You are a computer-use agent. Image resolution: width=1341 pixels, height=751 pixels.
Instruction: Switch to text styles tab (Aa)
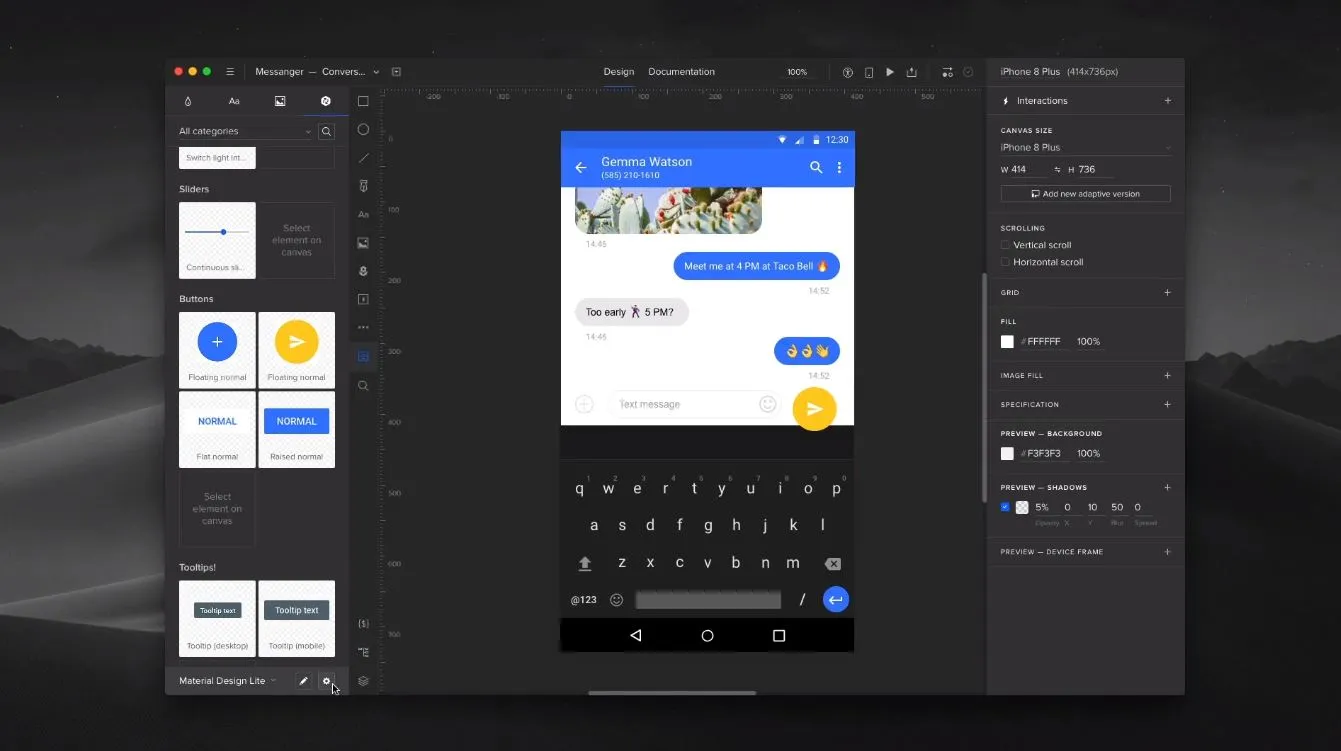pyautogui.click(x=234, y=101)
